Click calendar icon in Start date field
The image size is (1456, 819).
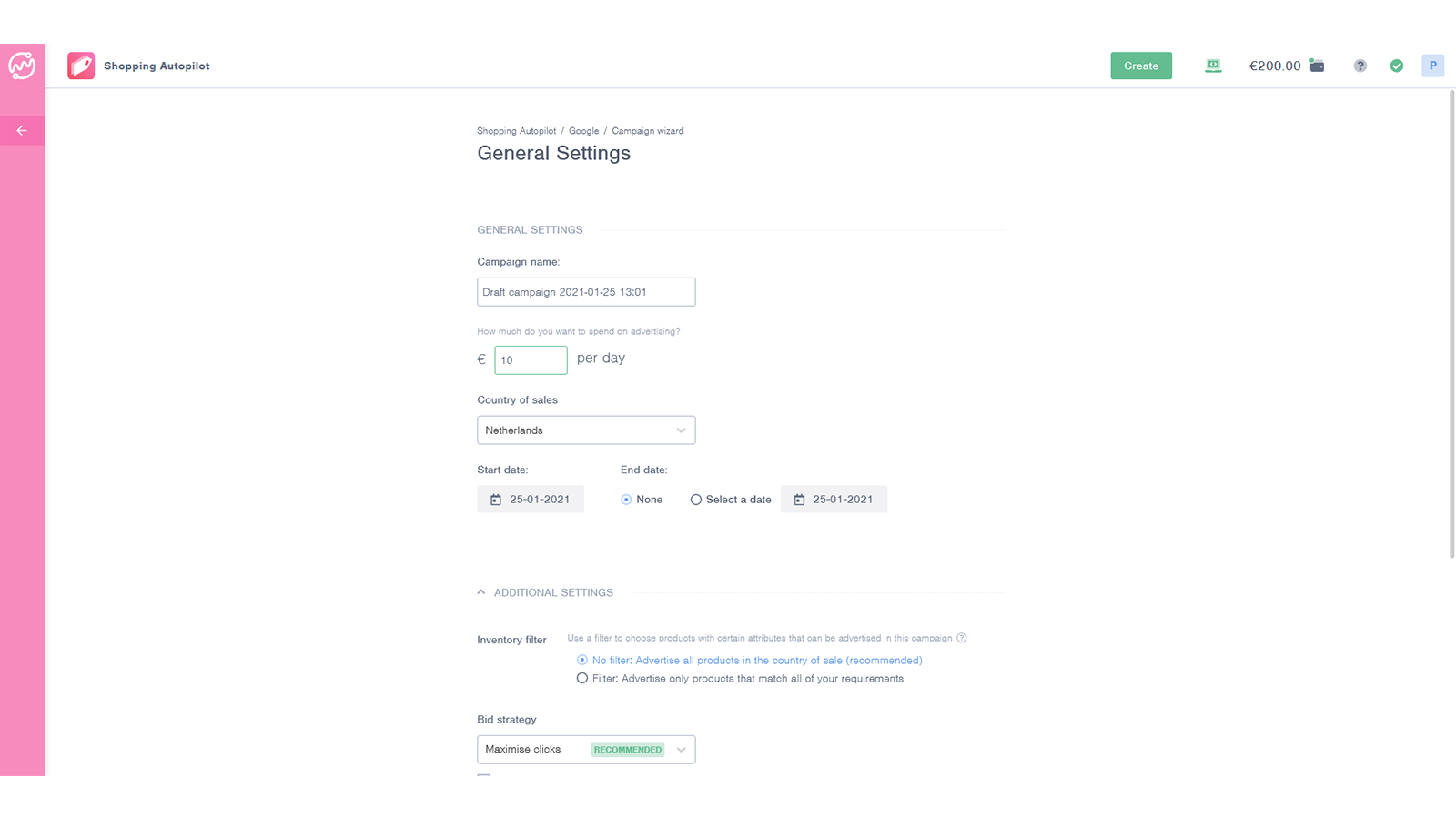pos(496,500)
